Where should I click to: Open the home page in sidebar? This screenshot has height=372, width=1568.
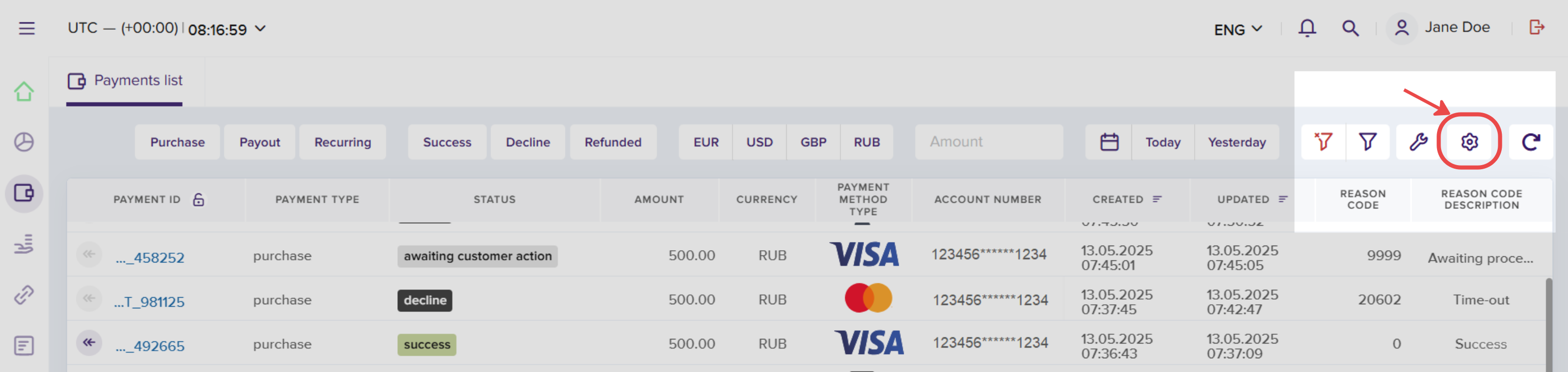click(24, 91)
